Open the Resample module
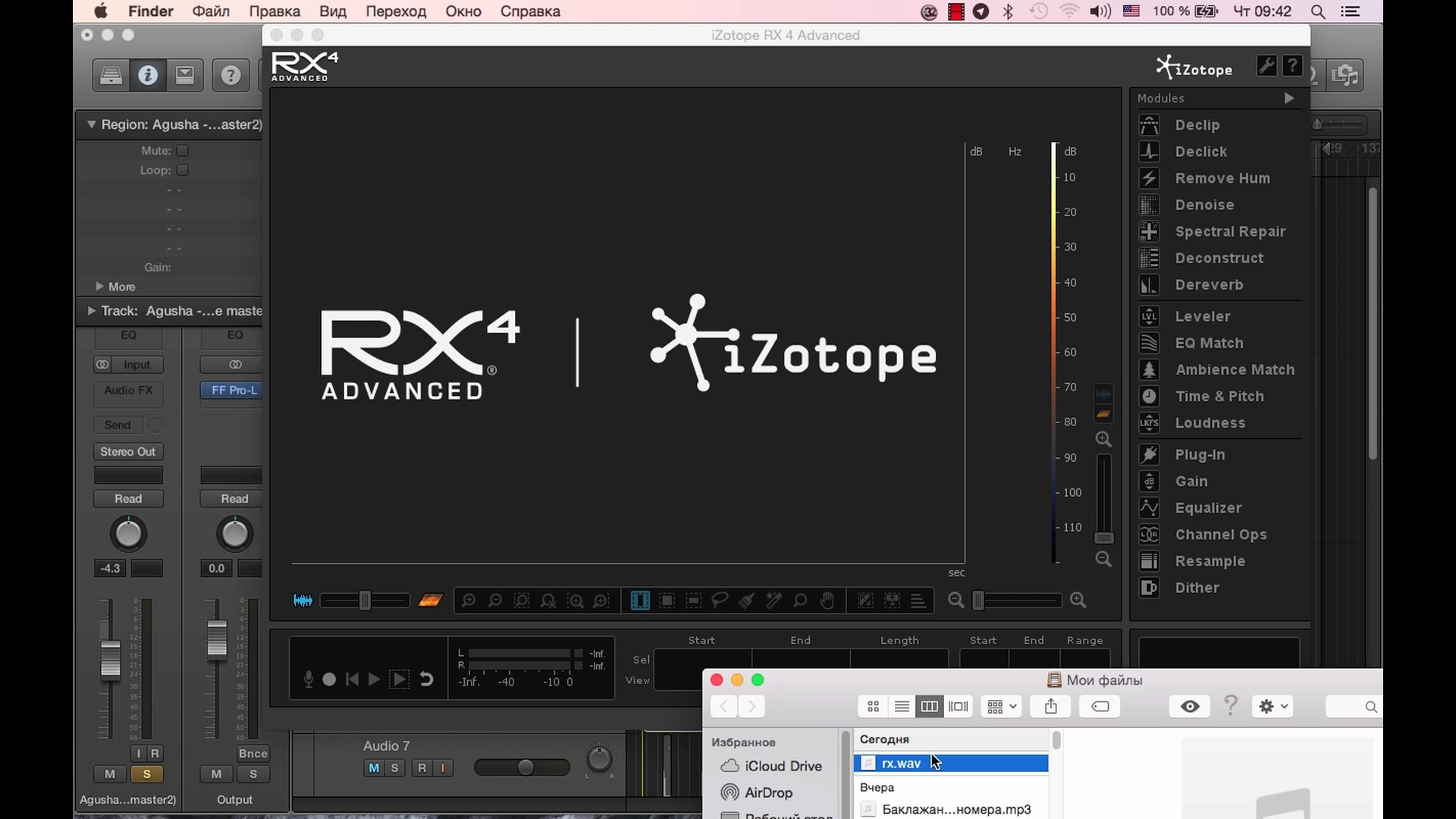The height and width of the screenshot is (819, 1456). point(1210,560)
